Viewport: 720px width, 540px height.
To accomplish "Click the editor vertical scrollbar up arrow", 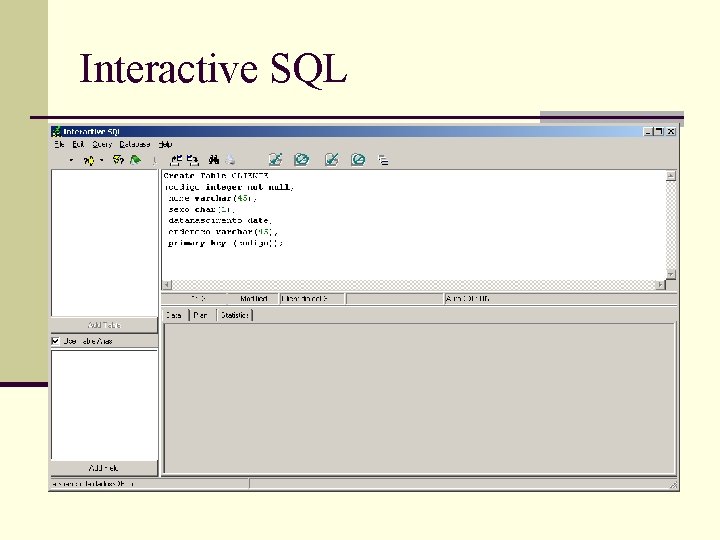I will coord(671,176).
